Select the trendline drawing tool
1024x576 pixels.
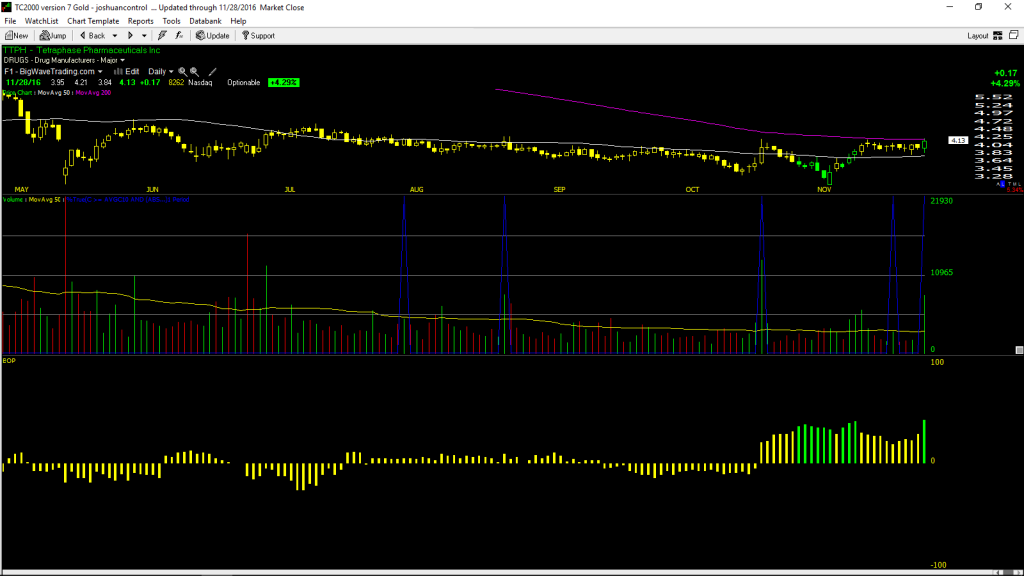pos(212,71)
